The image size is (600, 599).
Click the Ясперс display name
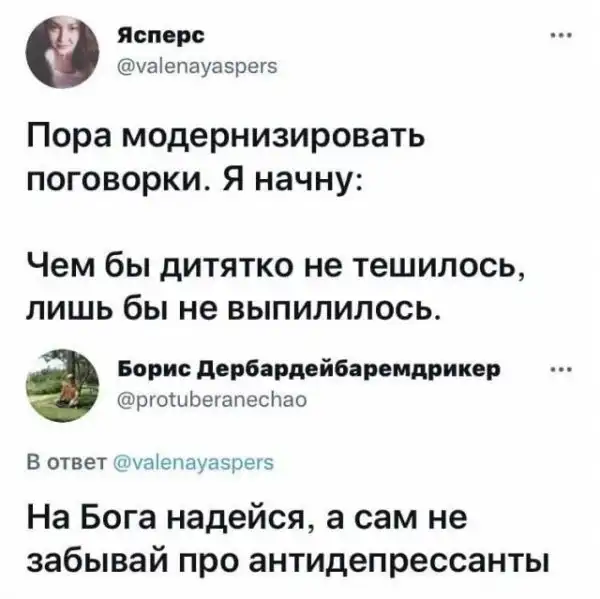click(x=161, y=36)
